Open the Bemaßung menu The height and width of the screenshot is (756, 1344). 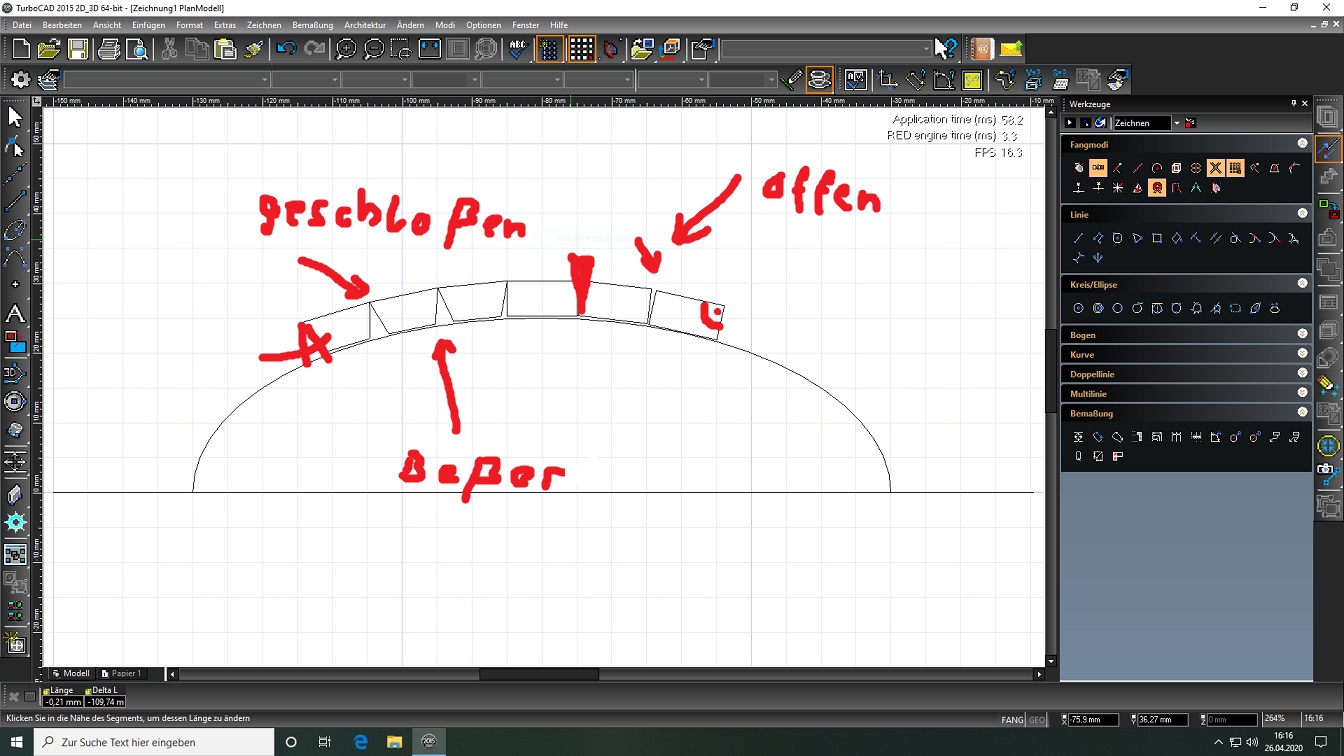(312, 25)
